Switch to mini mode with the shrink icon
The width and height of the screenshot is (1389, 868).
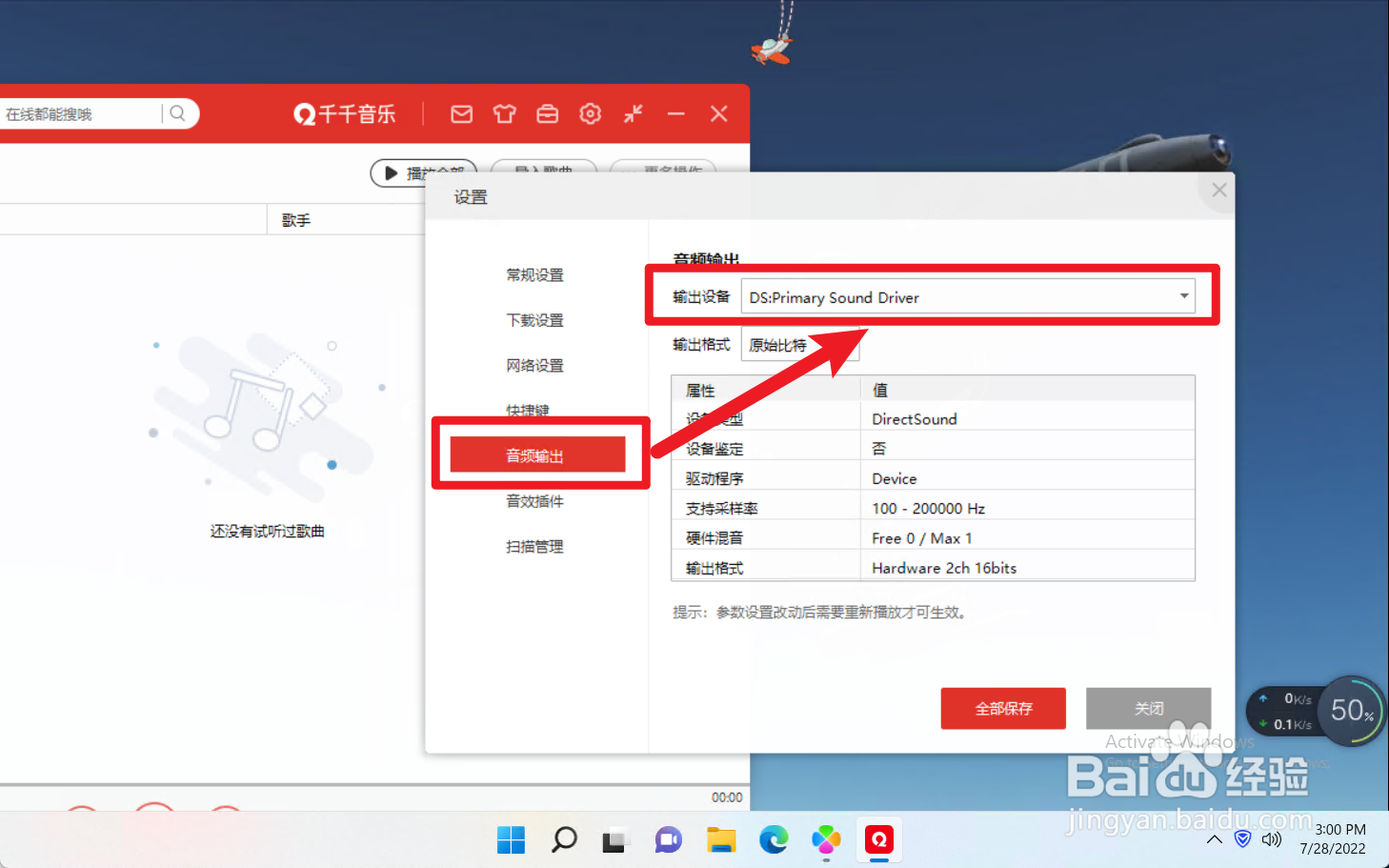[634, 114]
